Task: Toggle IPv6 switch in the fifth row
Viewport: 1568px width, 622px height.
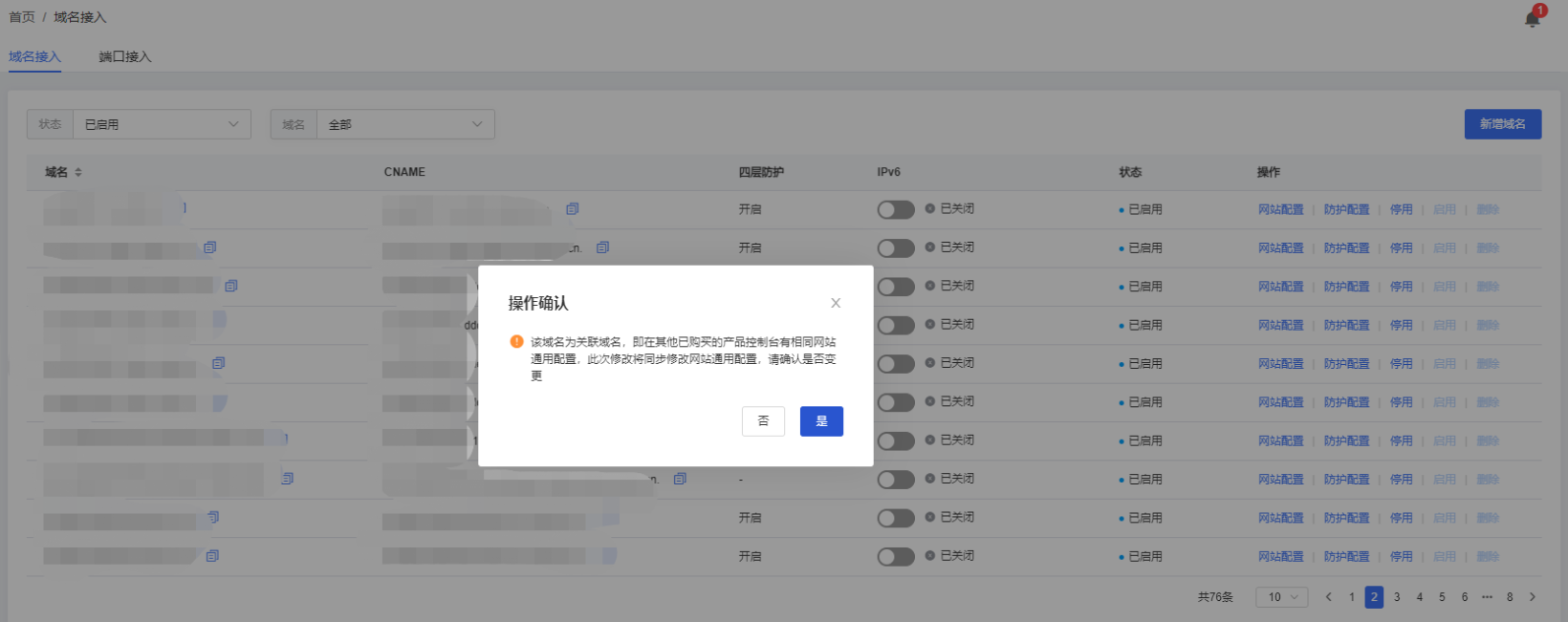Action: pyautogui.click(x=896, y=364)
